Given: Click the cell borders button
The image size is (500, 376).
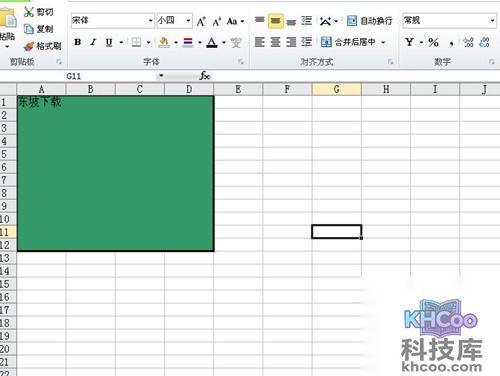Looking at the screenshot, I should coord(136,42).
